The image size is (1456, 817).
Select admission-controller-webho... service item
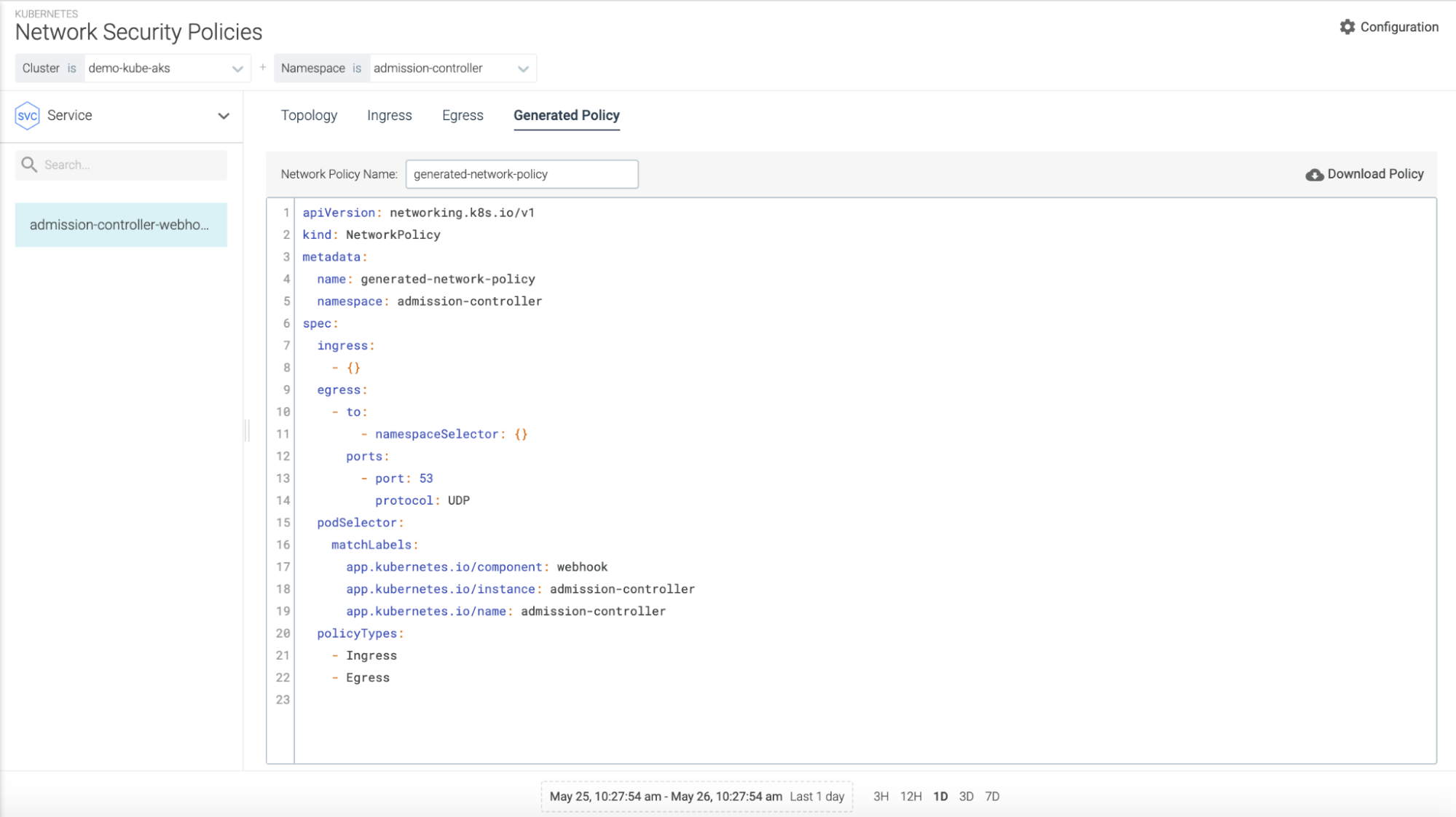pos(121,225)
